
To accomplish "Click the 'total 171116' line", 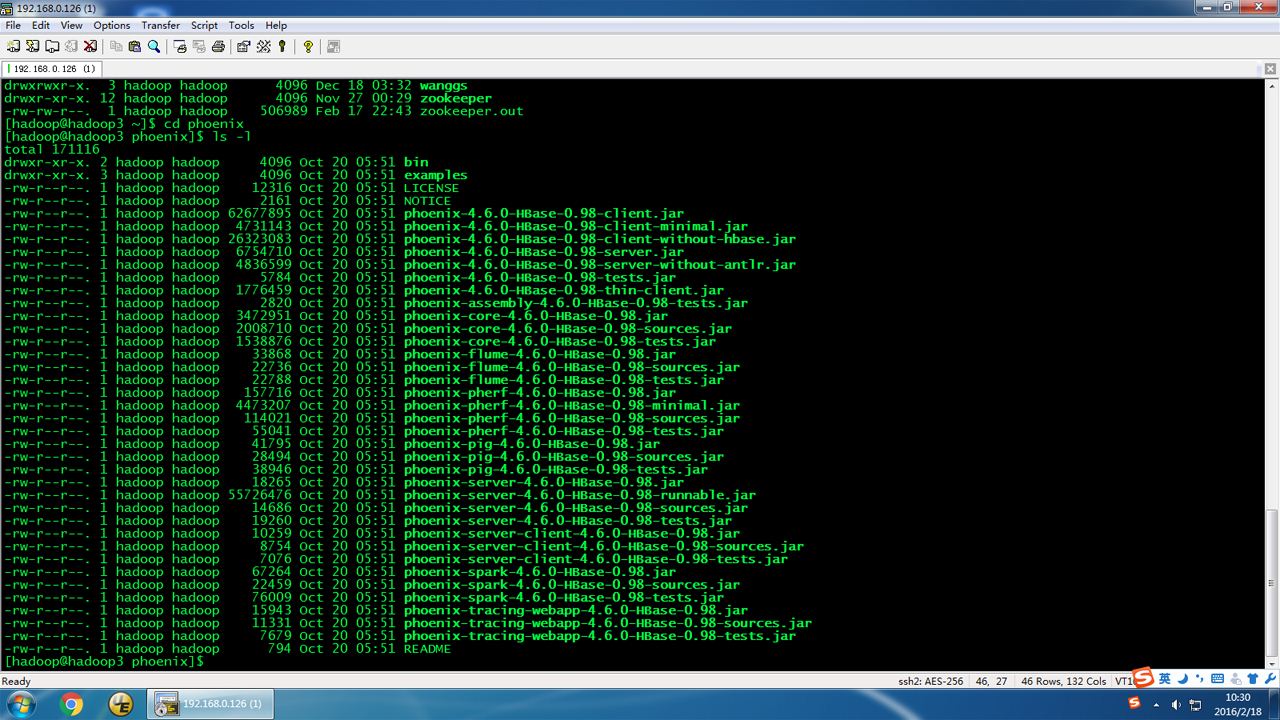I will pyautogui.click(x=52, y=149).
